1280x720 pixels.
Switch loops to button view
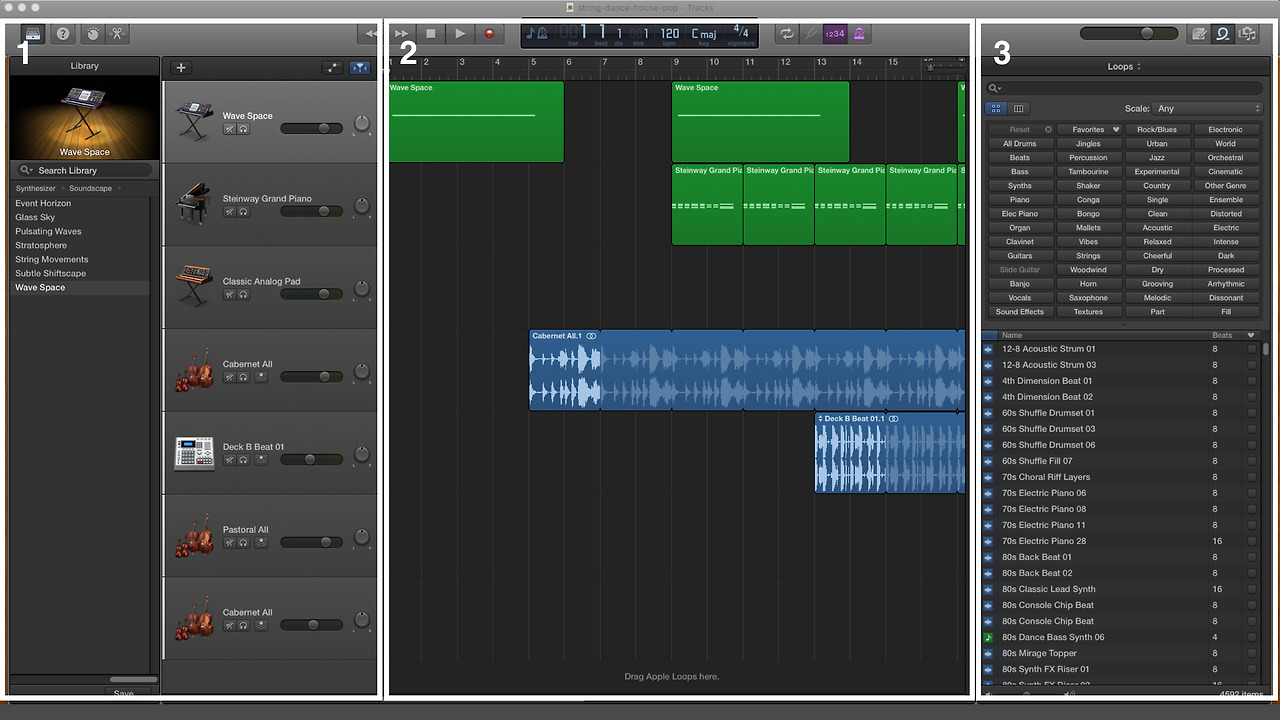pos(997,108)
